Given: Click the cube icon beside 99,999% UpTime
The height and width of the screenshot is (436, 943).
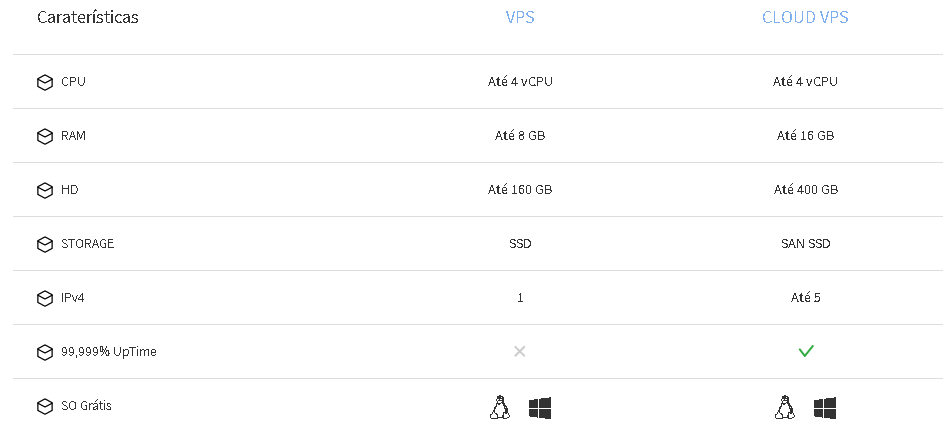Looking at the screenshot, I should pos(45,352).
